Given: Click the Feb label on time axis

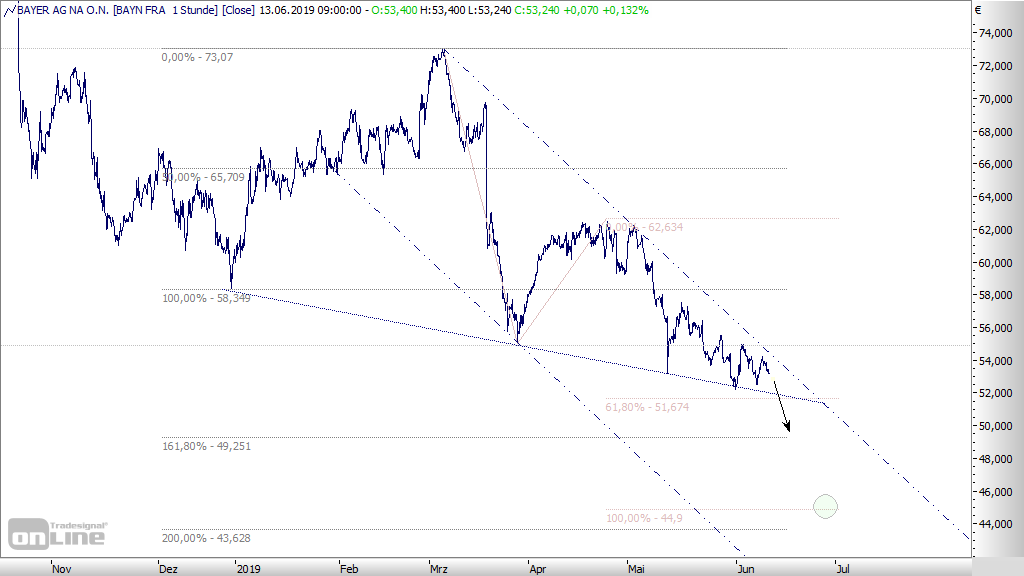Looking at the screenshot, I should coord(349,569).
